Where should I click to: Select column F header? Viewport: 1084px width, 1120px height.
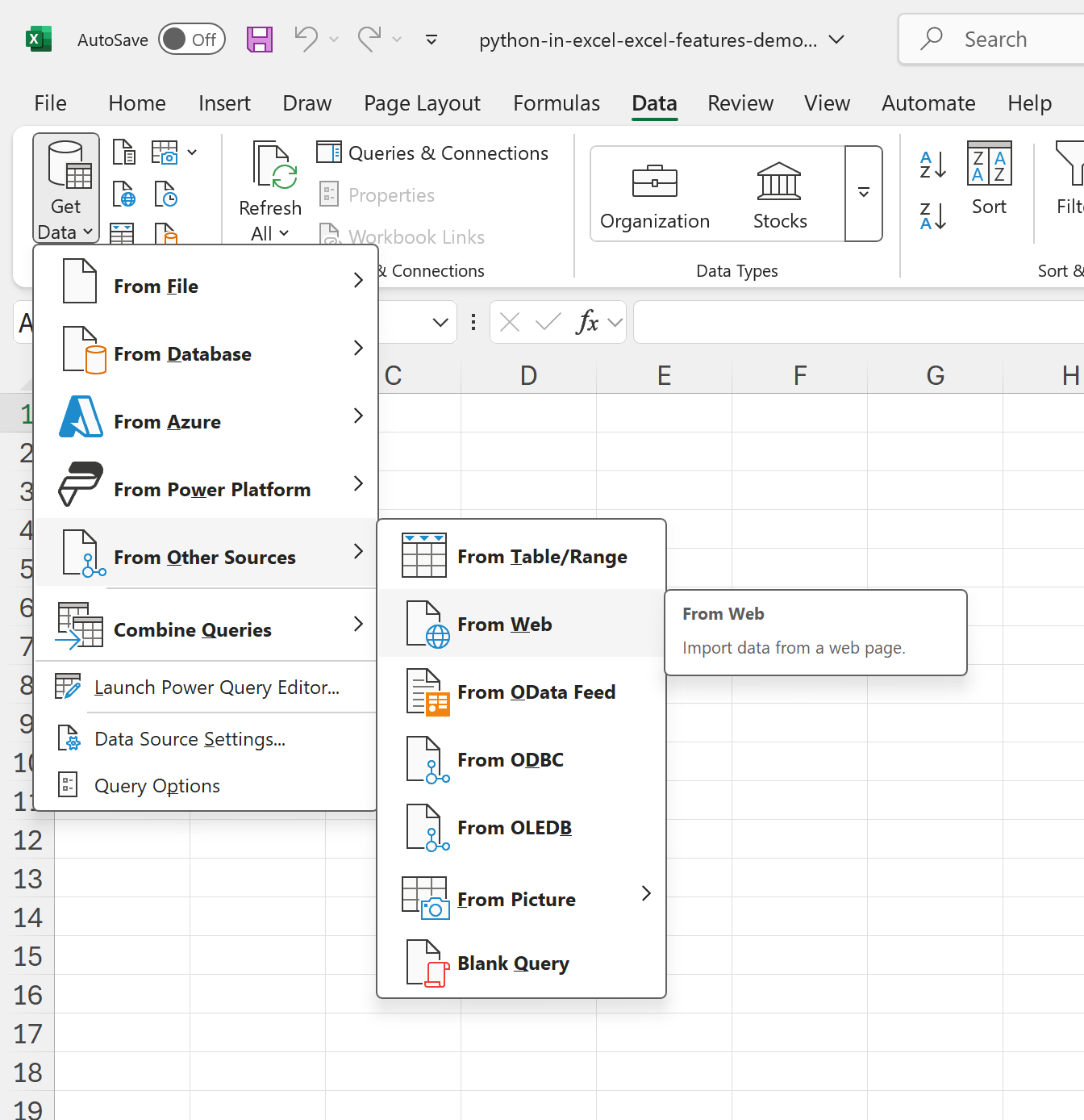tap(799, 376)
